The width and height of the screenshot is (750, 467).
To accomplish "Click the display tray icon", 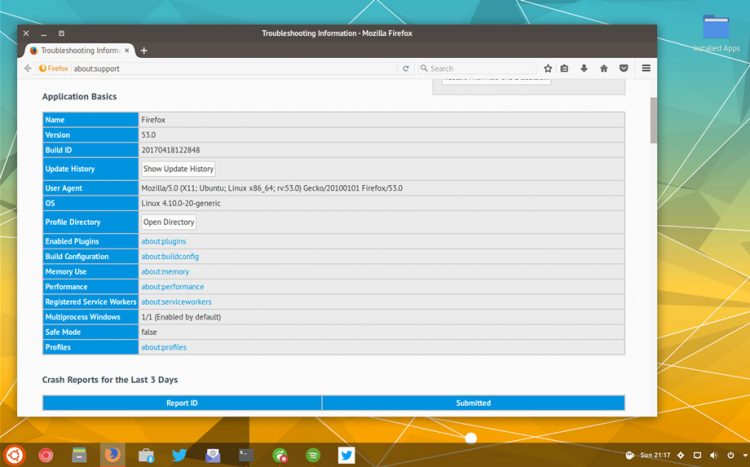I will pos(697,455).
